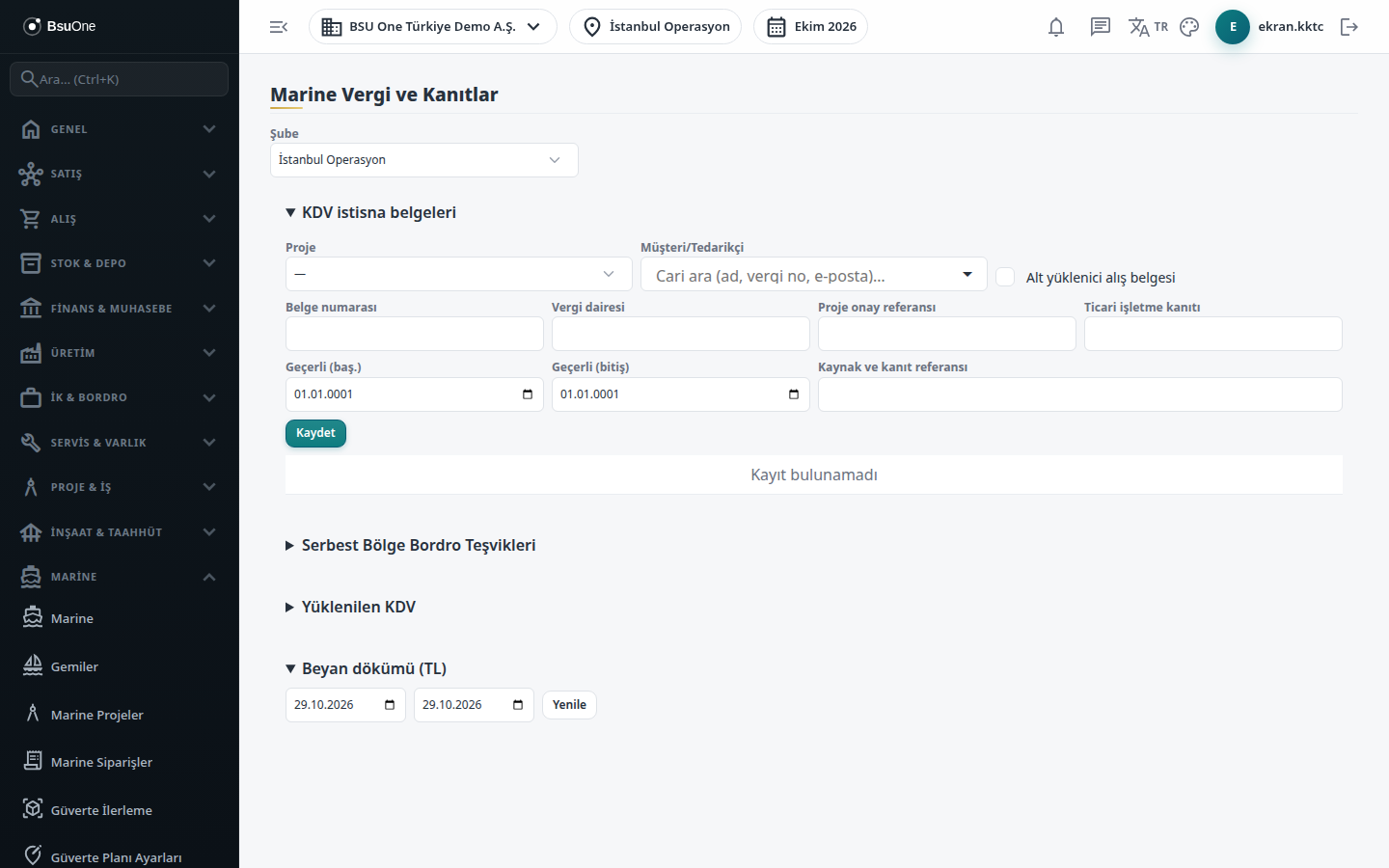This screenshot has width=1389, height=868.
Task: Collapse the sidebar menu toggle icon
Action: coord(279,27)
